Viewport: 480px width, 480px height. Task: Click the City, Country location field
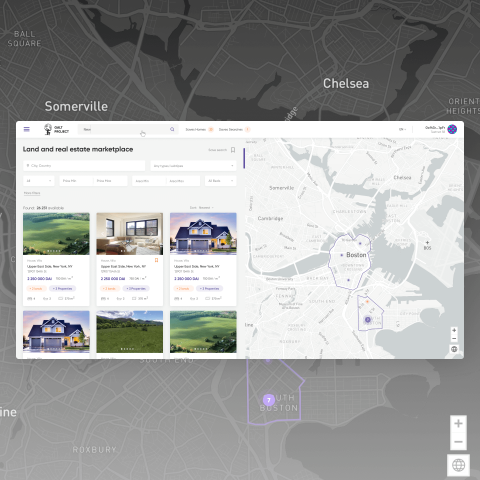[84, 166]
